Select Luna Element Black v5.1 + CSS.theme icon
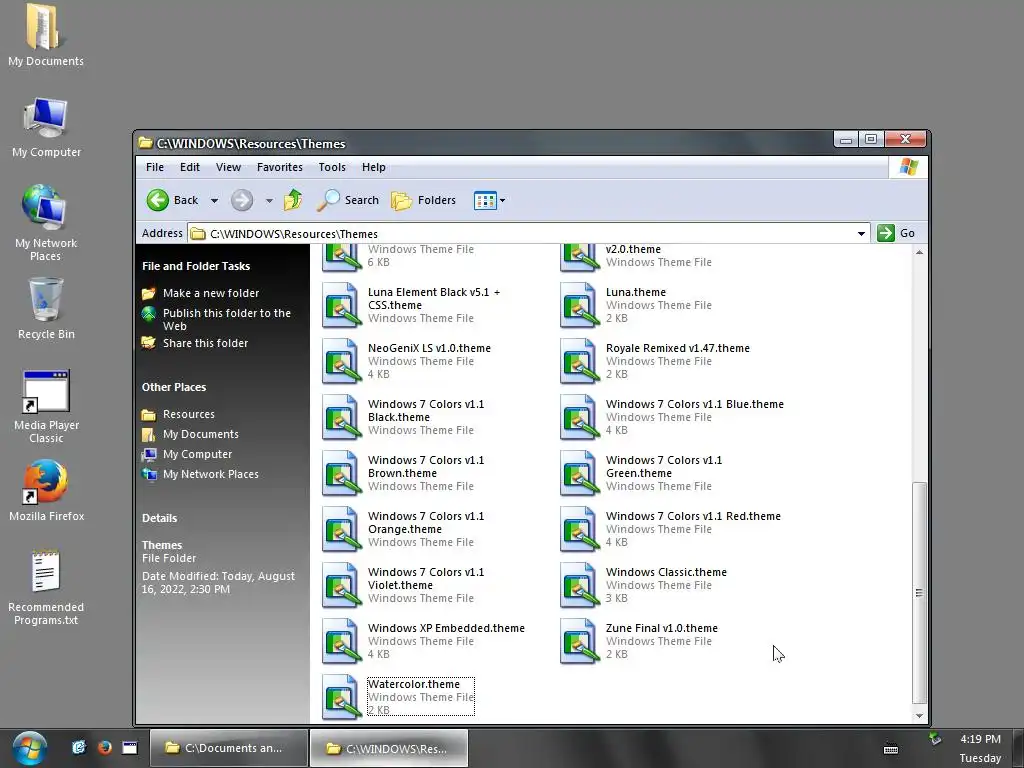 tap(342, 305)
